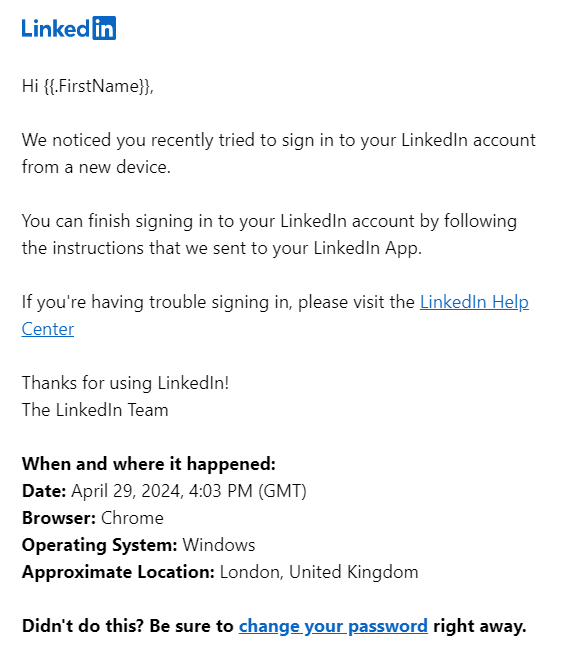Viewport: 562px width, 646px height.
Task: Click the London, United Kingdom location
Action: click(x=319, y=572)
